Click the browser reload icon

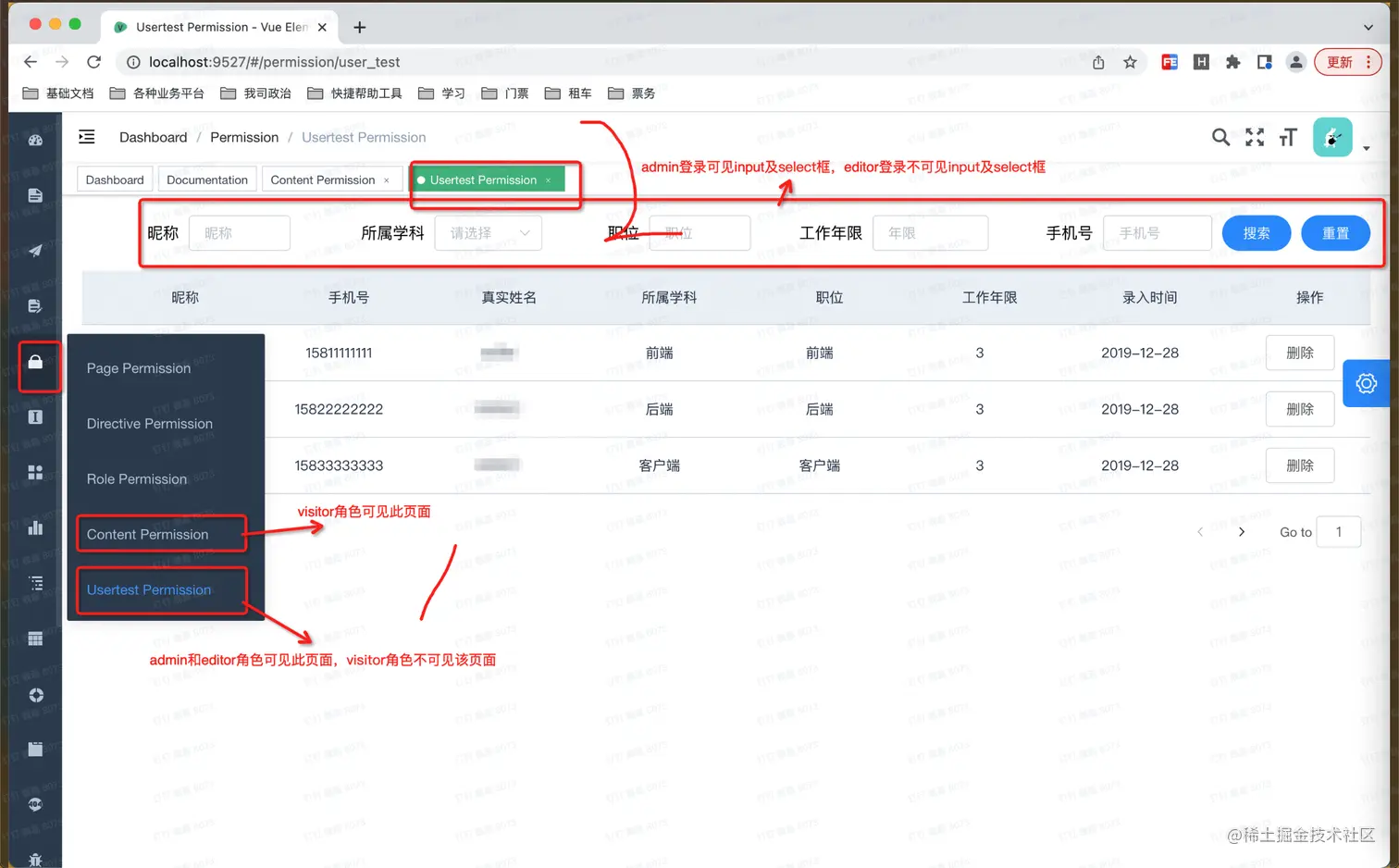[x=93, y=62]
